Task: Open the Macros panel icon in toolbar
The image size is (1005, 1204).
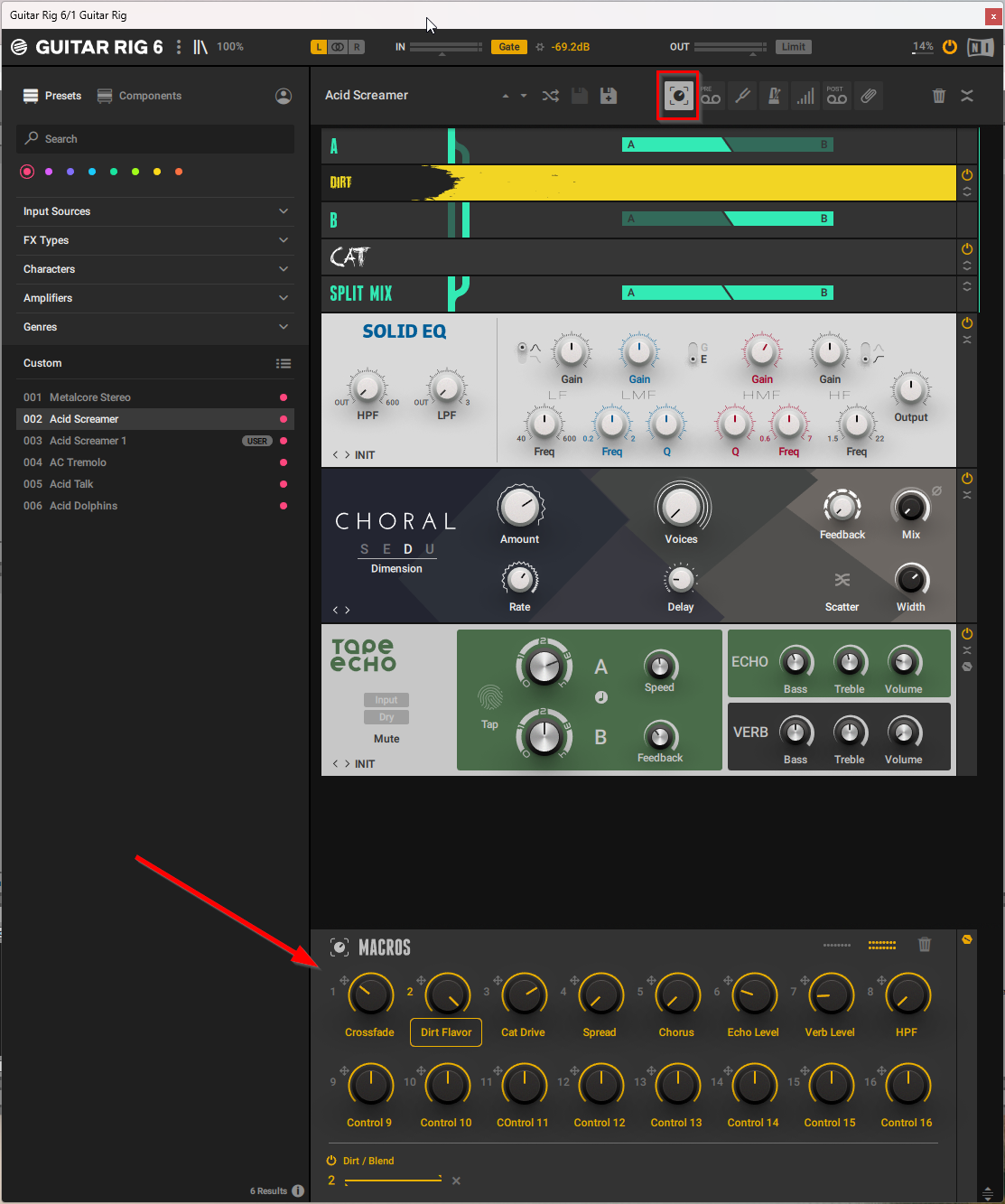Action: click(x=678, y=96)
